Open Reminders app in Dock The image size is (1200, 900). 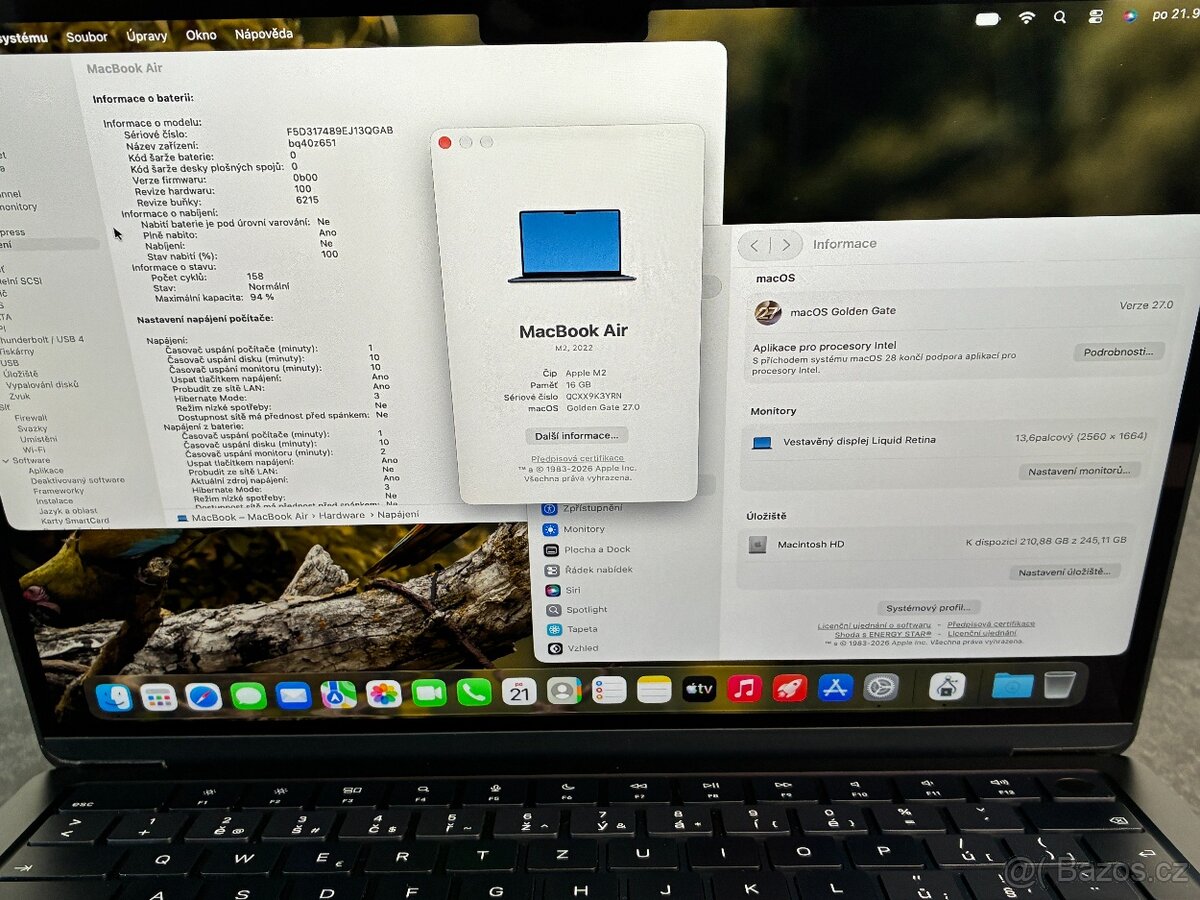click(609, 689)
